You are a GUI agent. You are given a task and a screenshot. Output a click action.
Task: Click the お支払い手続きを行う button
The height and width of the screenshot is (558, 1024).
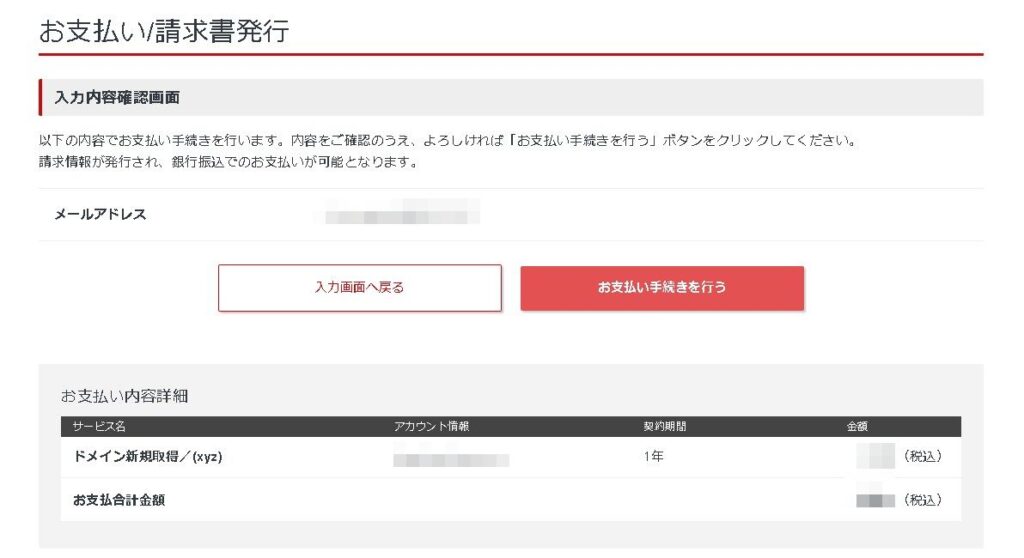coord(662,288)
